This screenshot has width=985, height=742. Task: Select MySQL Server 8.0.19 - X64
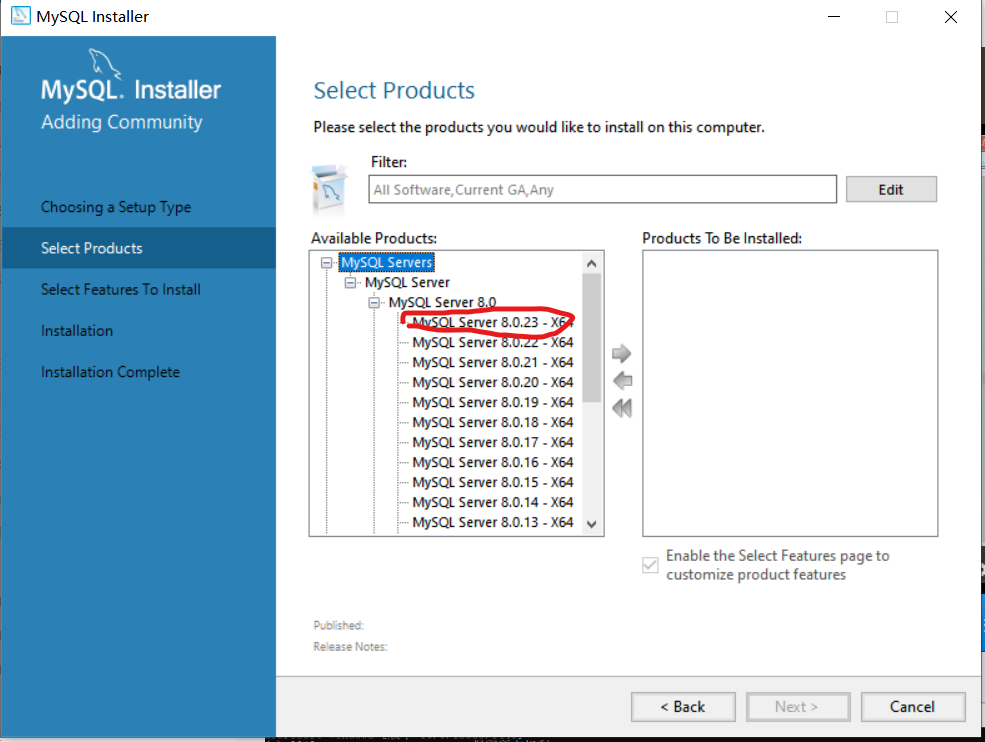point(492,403)
